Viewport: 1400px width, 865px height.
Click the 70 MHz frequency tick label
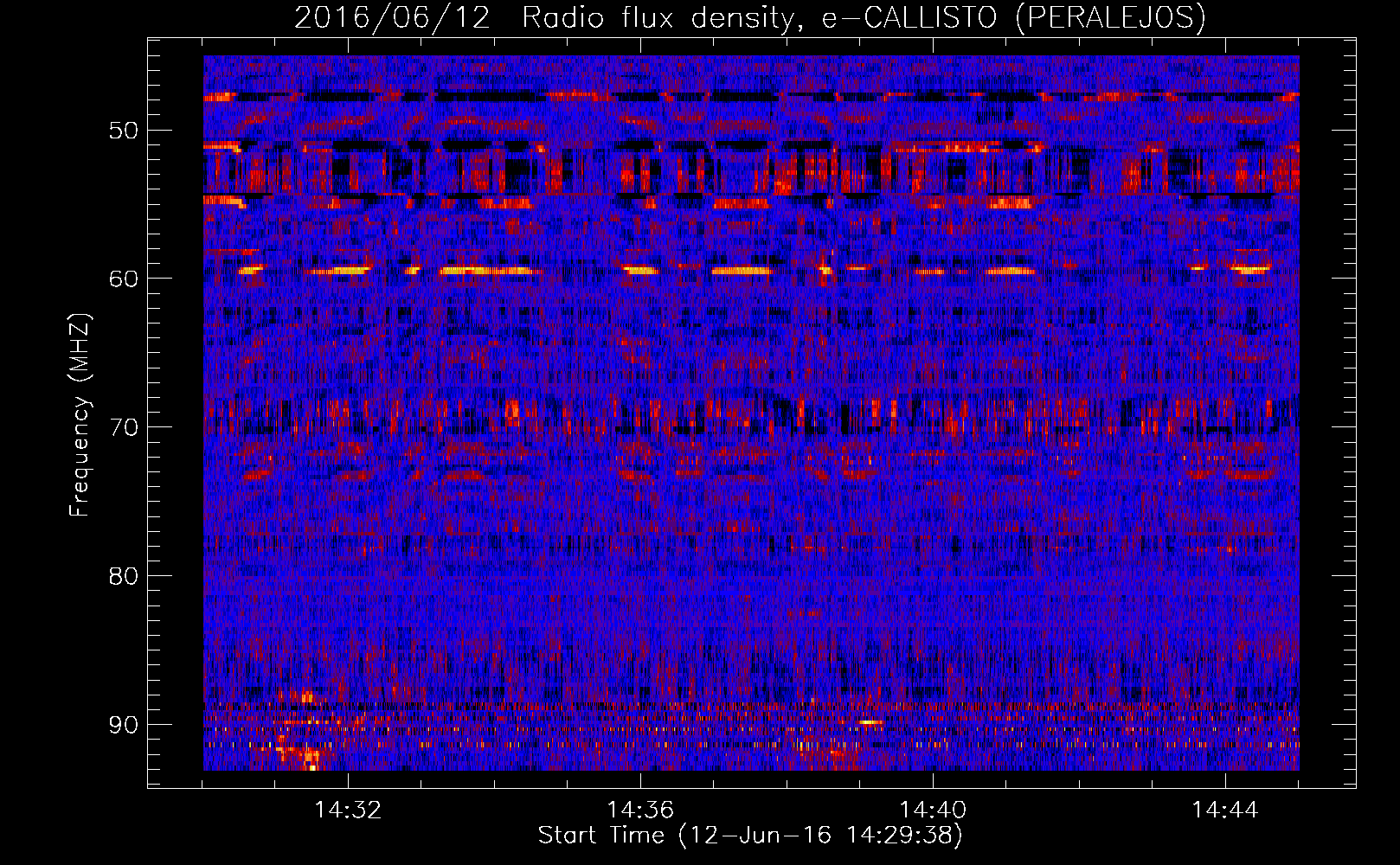[124, 427]
